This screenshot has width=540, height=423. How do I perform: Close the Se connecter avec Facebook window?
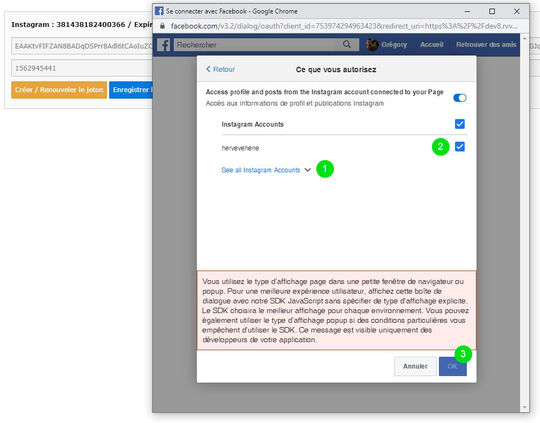[x=517, y=11]
